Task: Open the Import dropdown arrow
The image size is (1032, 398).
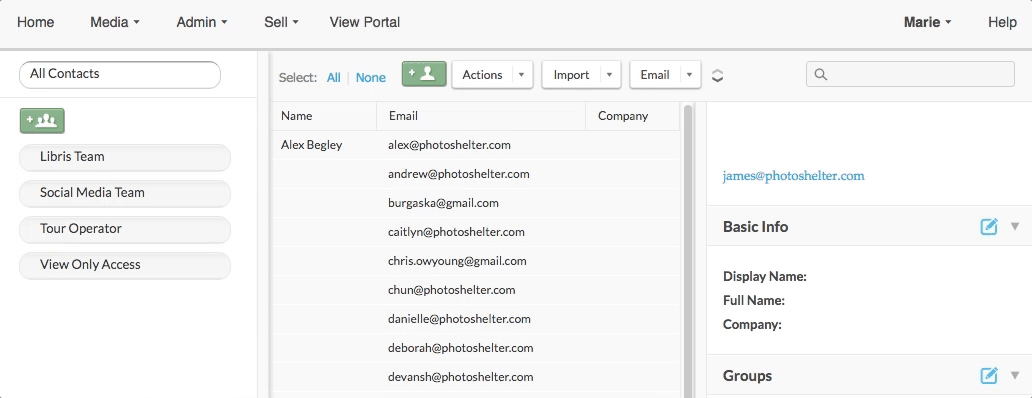Action: point(609,75)
